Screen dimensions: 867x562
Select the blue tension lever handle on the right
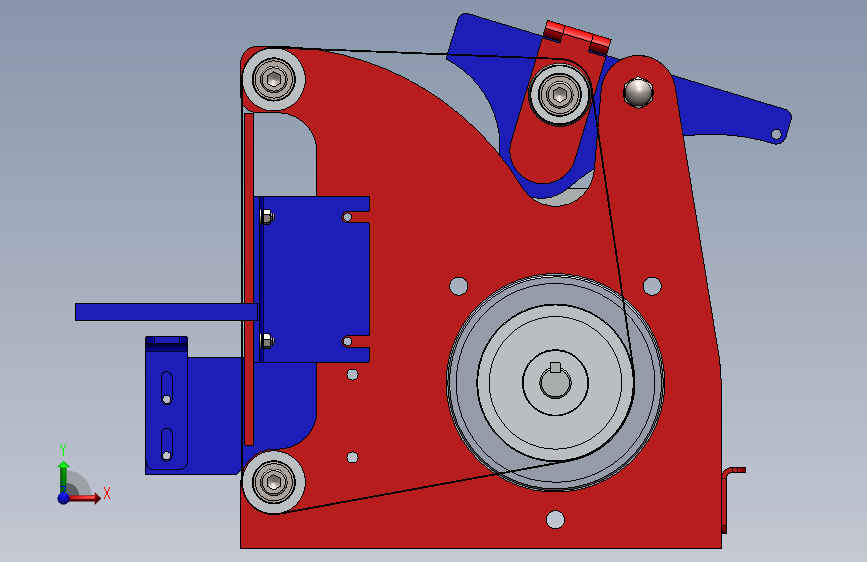click(x=733, y=112)
